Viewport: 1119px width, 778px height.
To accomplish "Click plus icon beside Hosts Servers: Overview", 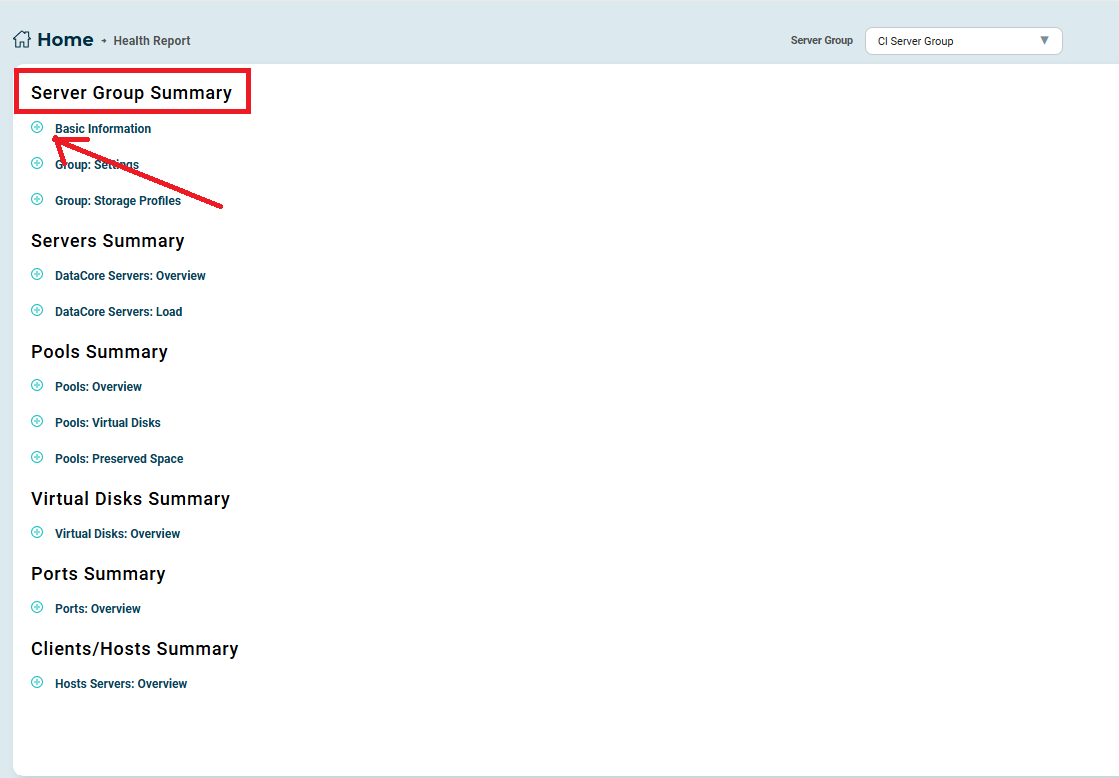I will (x=37, y=682).
